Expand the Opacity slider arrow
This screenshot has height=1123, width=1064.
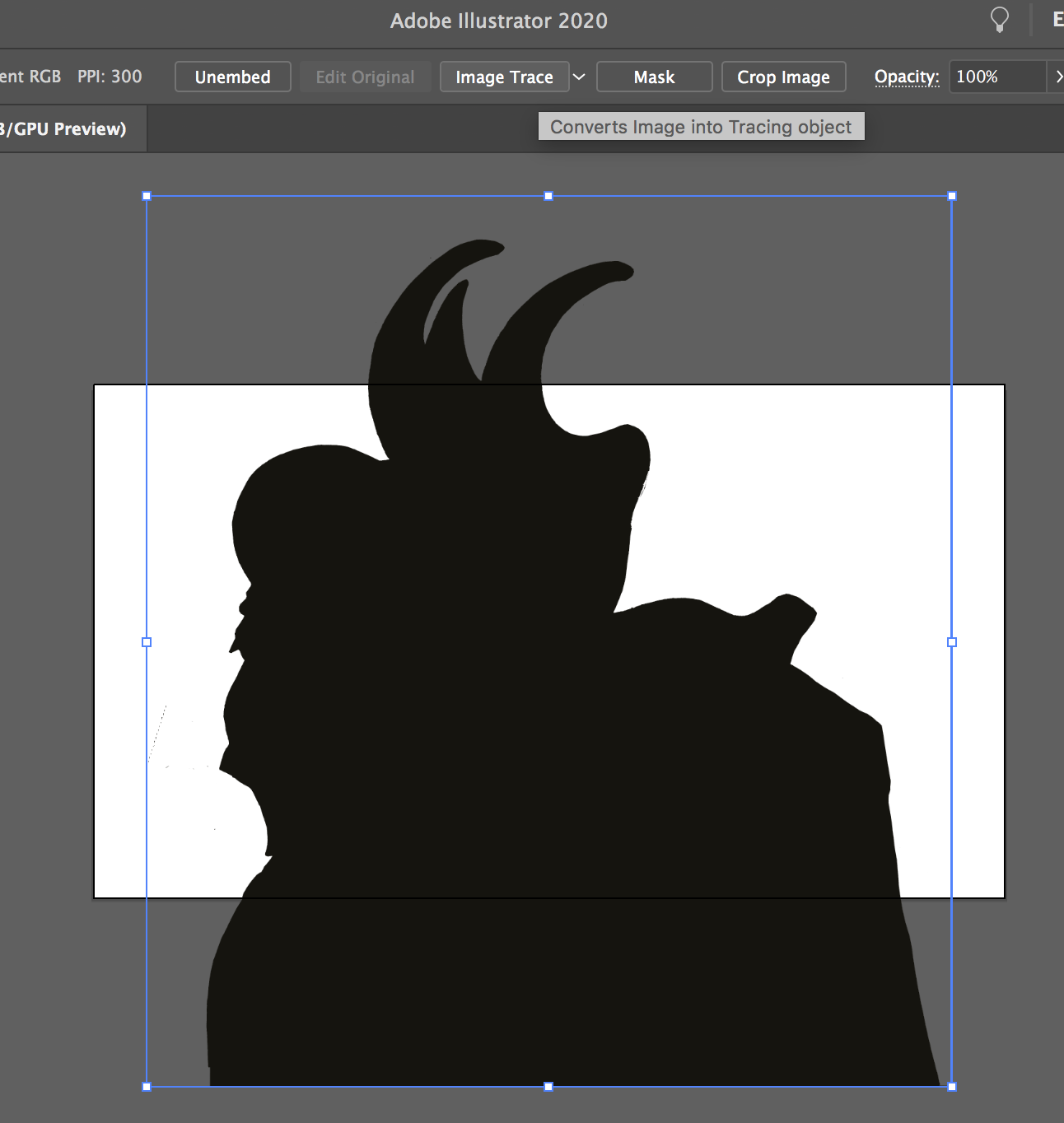(1057, 77)
